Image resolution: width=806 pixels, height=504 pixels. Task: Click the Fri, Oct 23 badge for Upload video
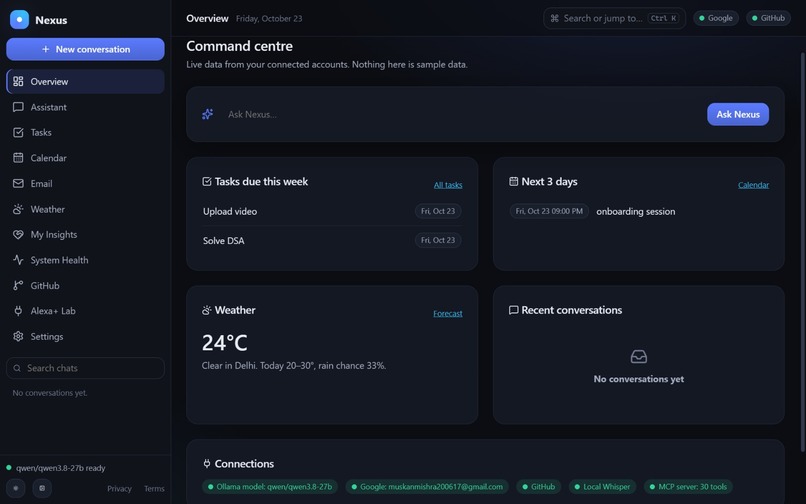point(438,211)
